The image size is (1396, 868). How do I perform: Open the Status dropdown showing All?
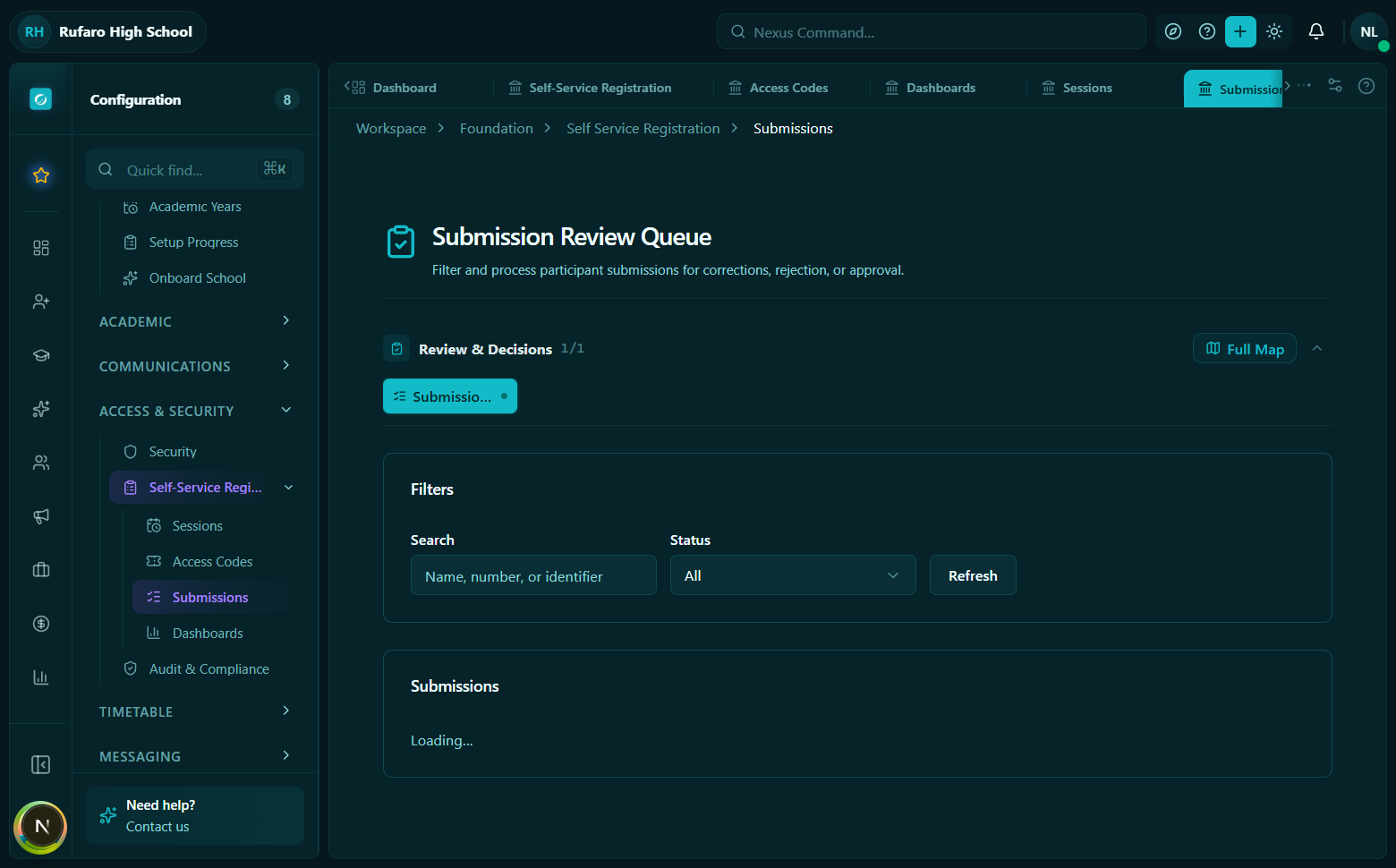pos(793,575)
